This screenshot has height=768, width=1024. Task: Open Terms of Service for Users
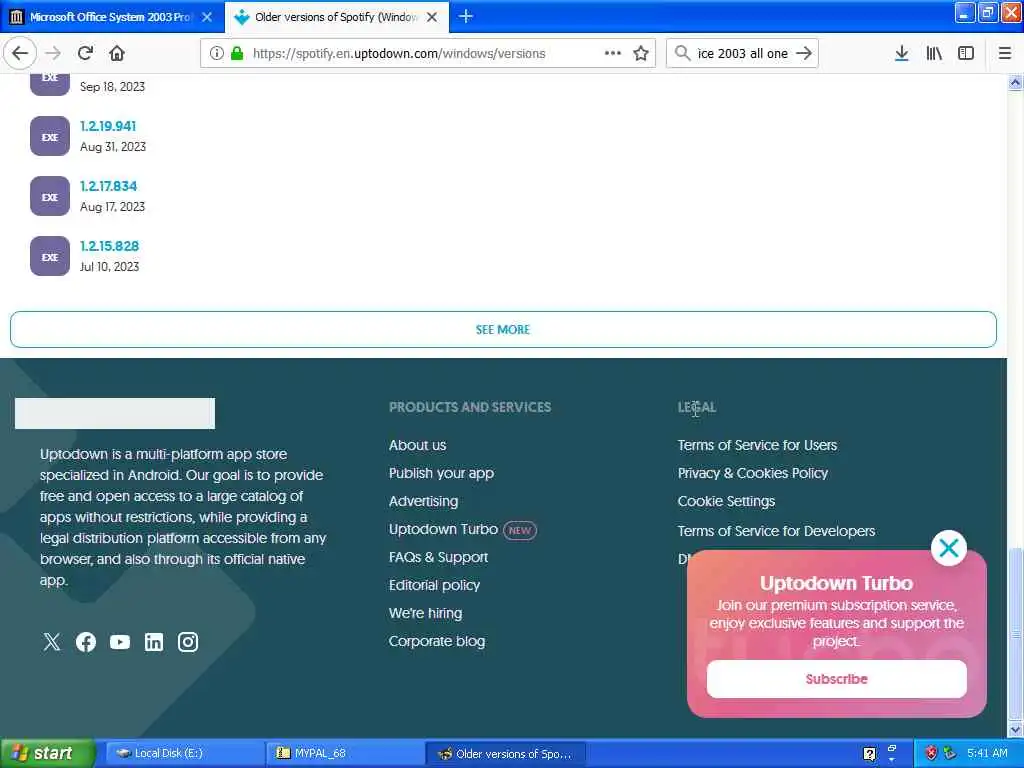coord(757,445)
